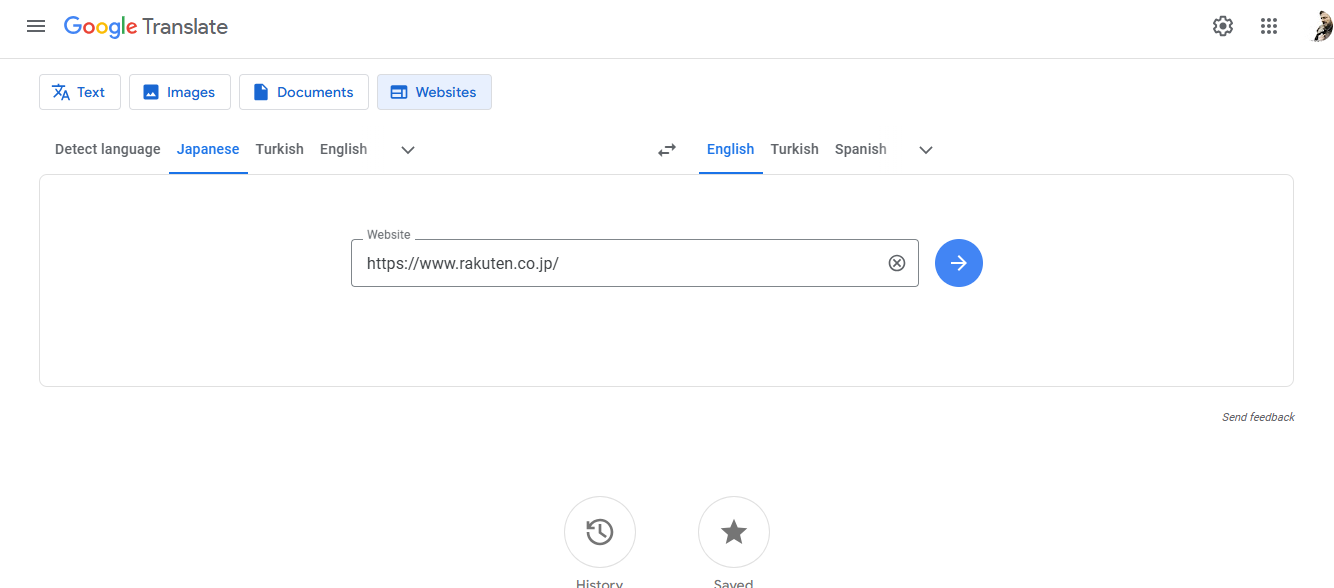1334x588 pixels.
Task: Set Turkish as the source language
Action: coord(279,149)
